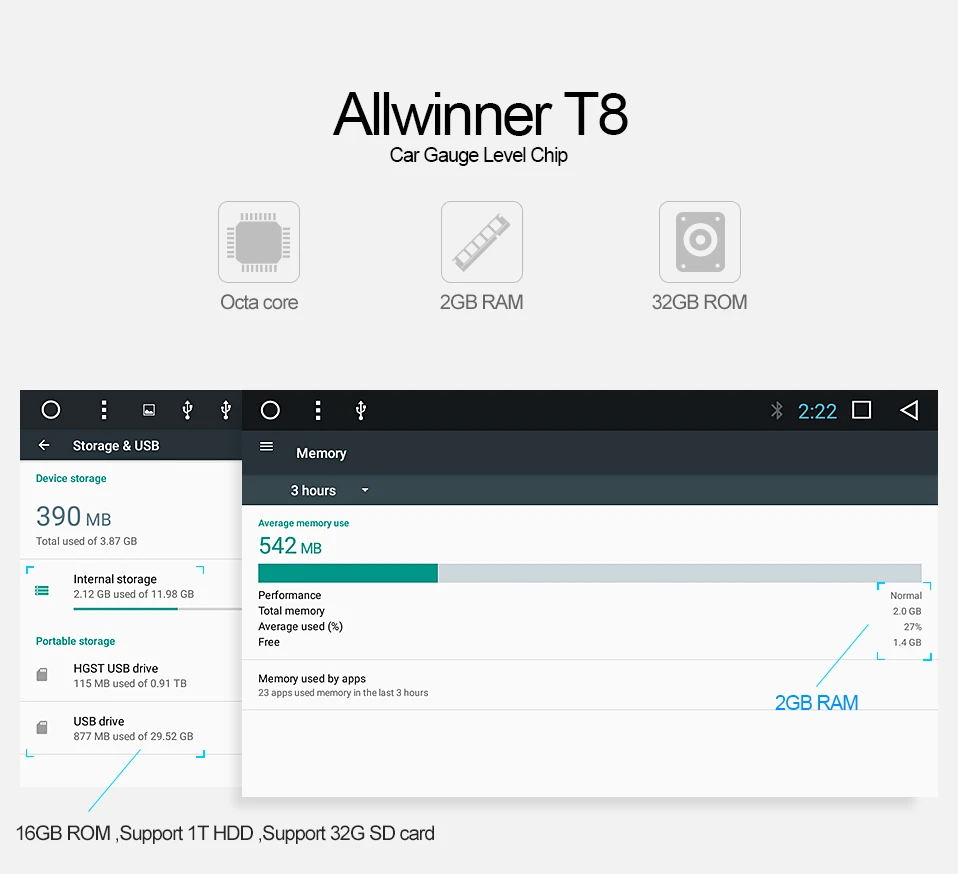Viewport: 958px width, 874px height.
Task: Open USB drive 29.52 GB entry
Action: 131,728
